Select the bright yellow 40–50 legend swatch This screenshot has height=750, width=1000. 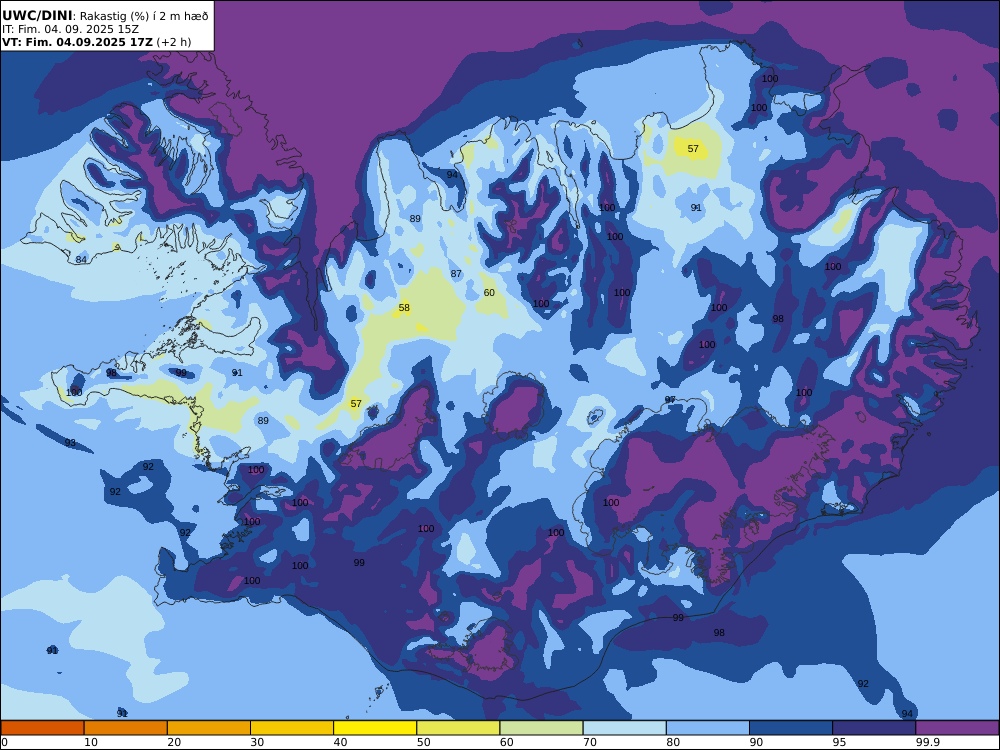tap(375, 728)
